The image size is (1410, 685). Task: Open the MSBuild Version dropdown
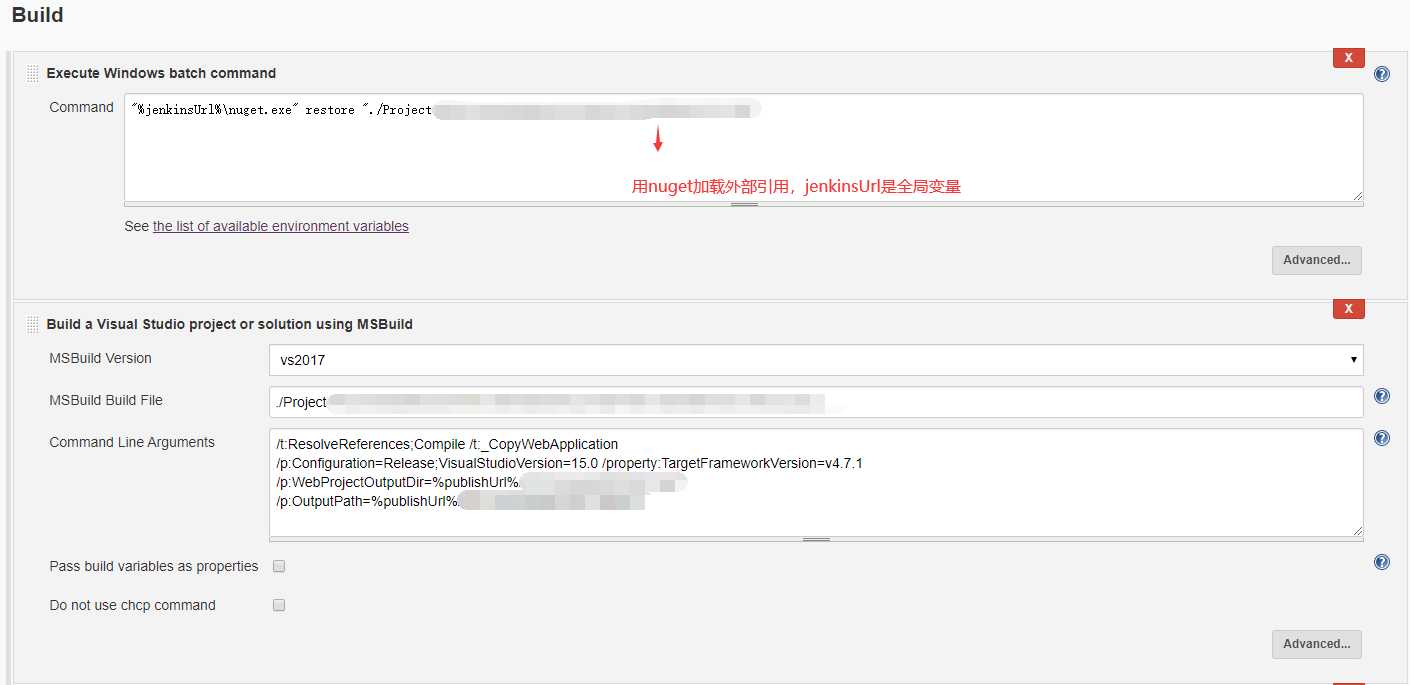tap(815, 360)
